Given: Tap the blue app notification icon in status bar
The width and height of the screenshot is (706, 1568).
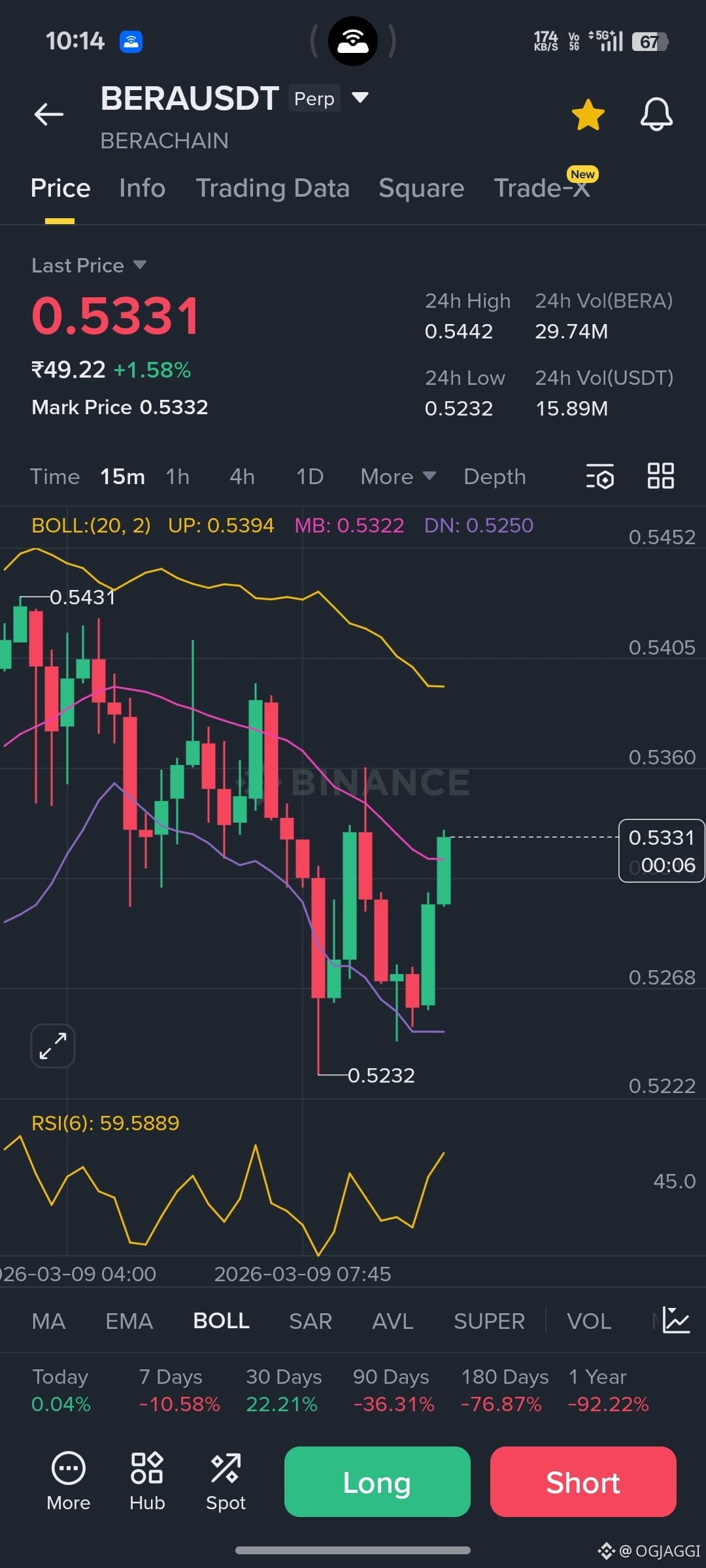Looking at the screenshot, I should (131, 42).
